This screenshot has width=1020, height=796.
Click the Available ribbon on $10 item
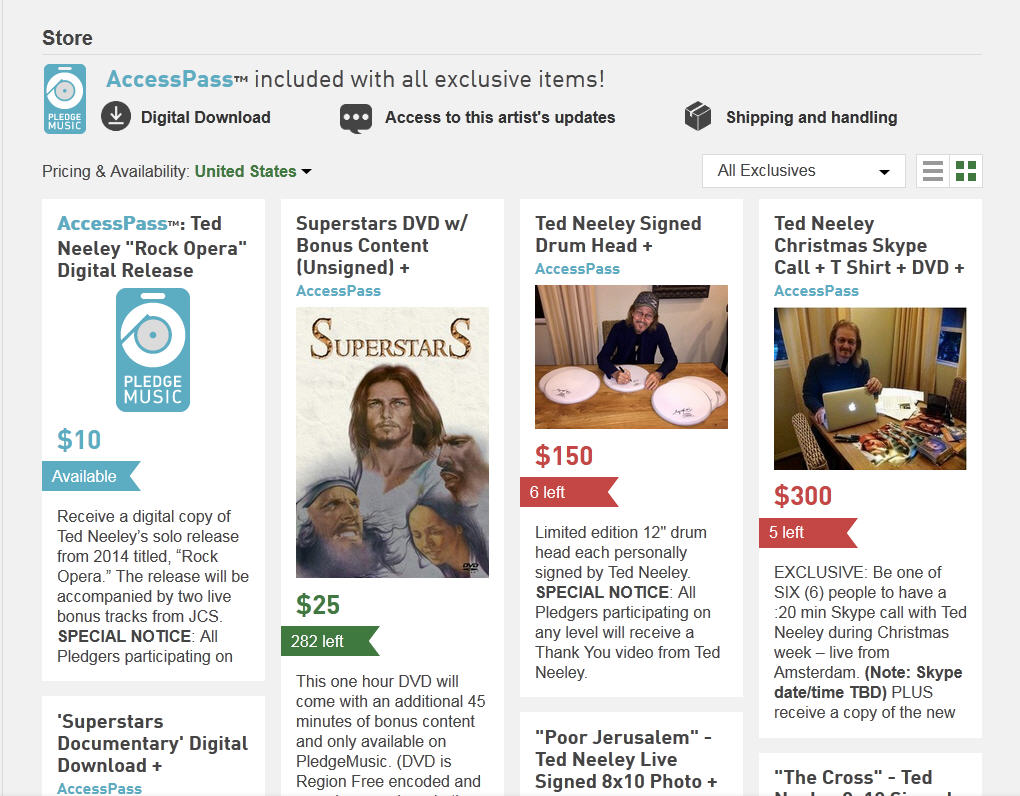86,477
